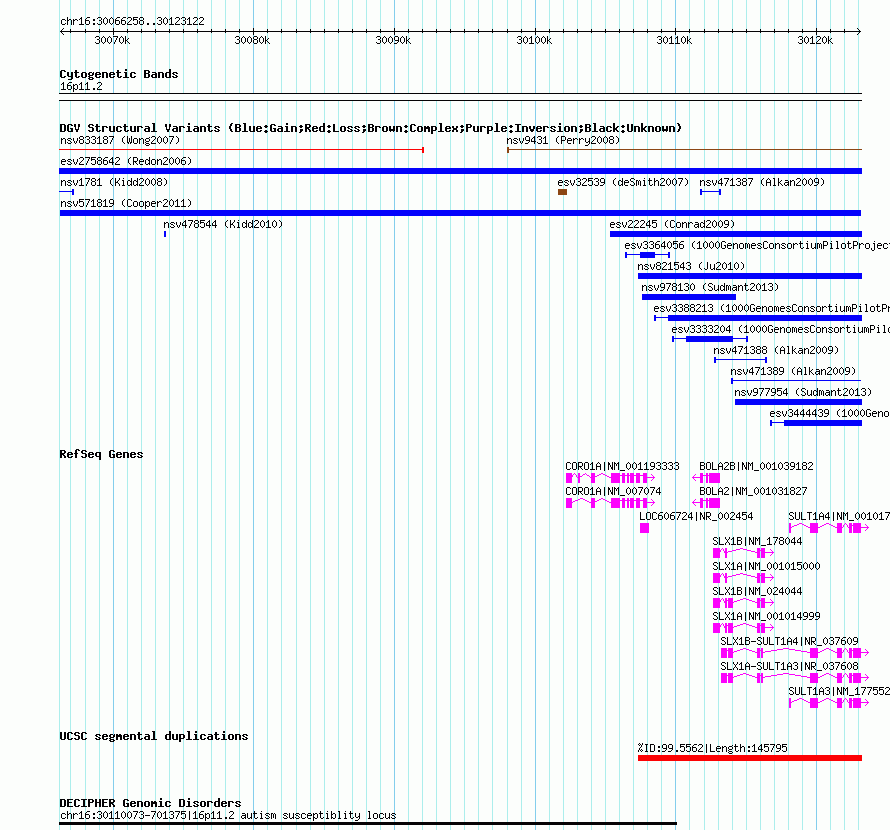Click the chr16:30066258..30123122 coordinate label
The image size is (890, 830).
[132, 21]
